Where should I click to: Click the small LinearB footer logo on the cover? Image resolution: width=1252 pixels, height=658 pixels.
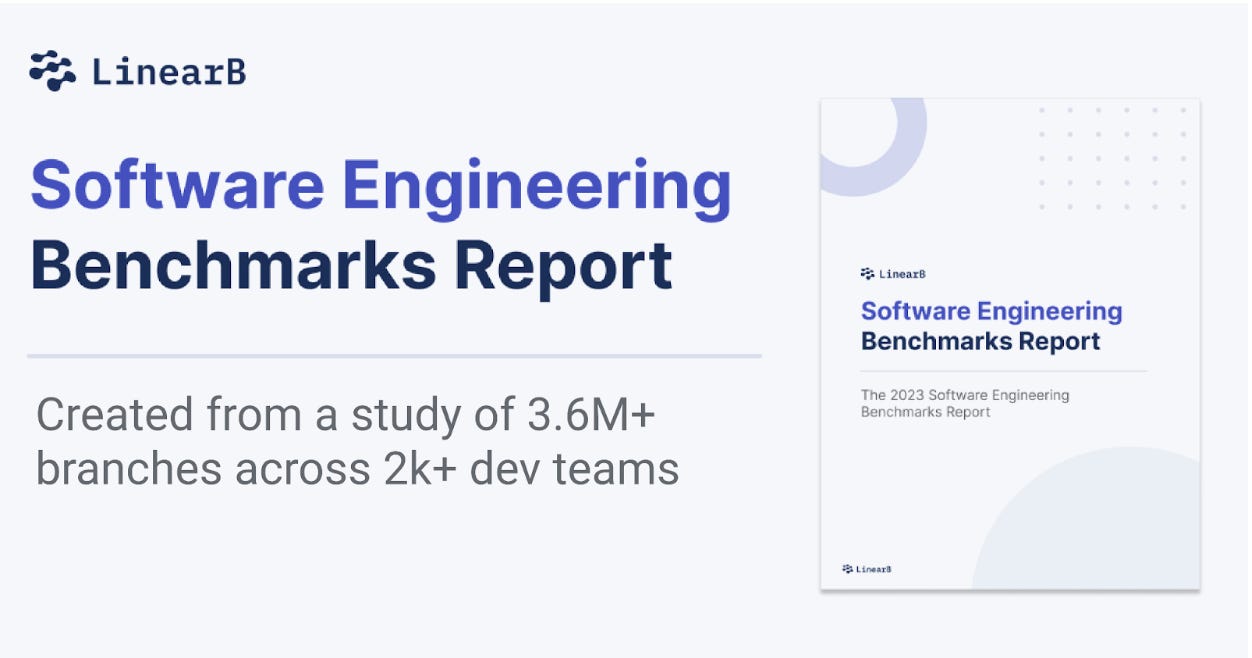point(867,569)
